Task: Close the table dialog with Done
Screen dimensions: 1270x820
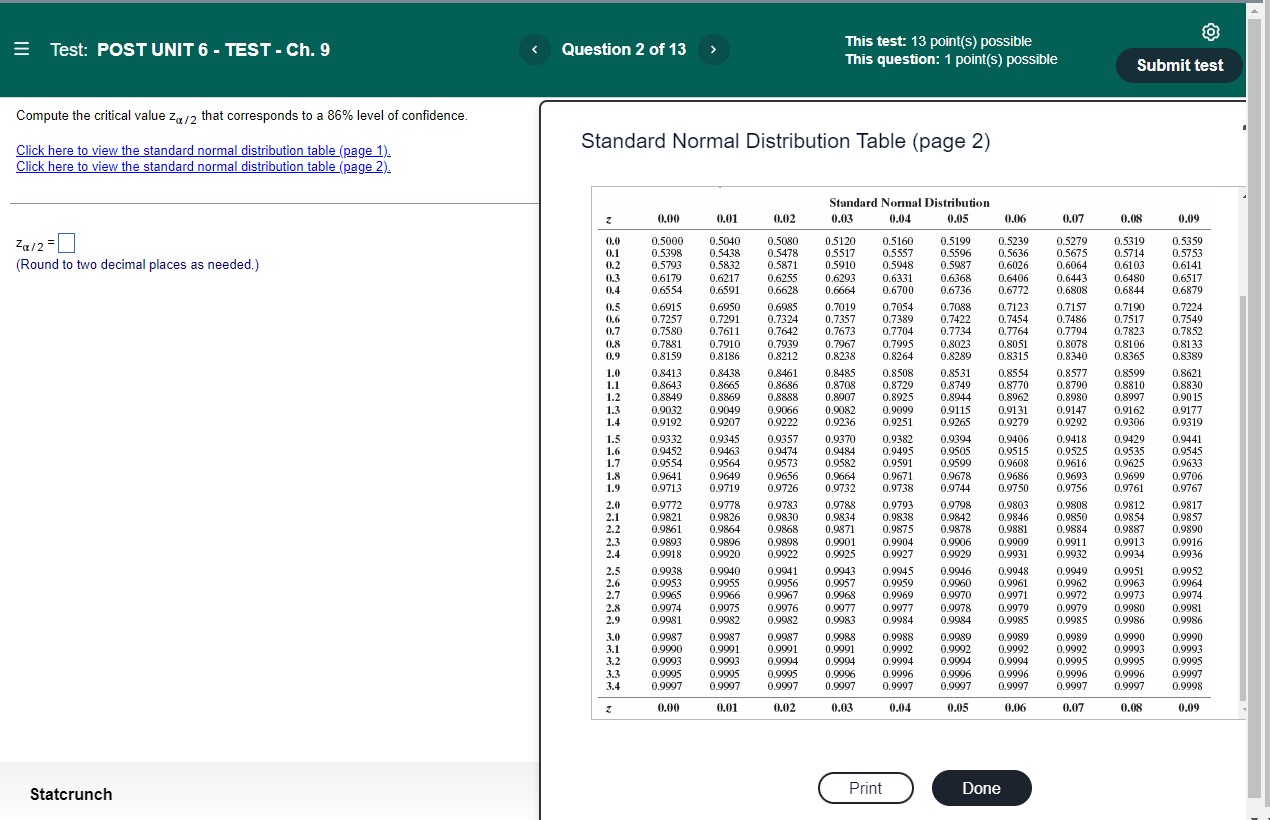Action: tap(981, 788)
